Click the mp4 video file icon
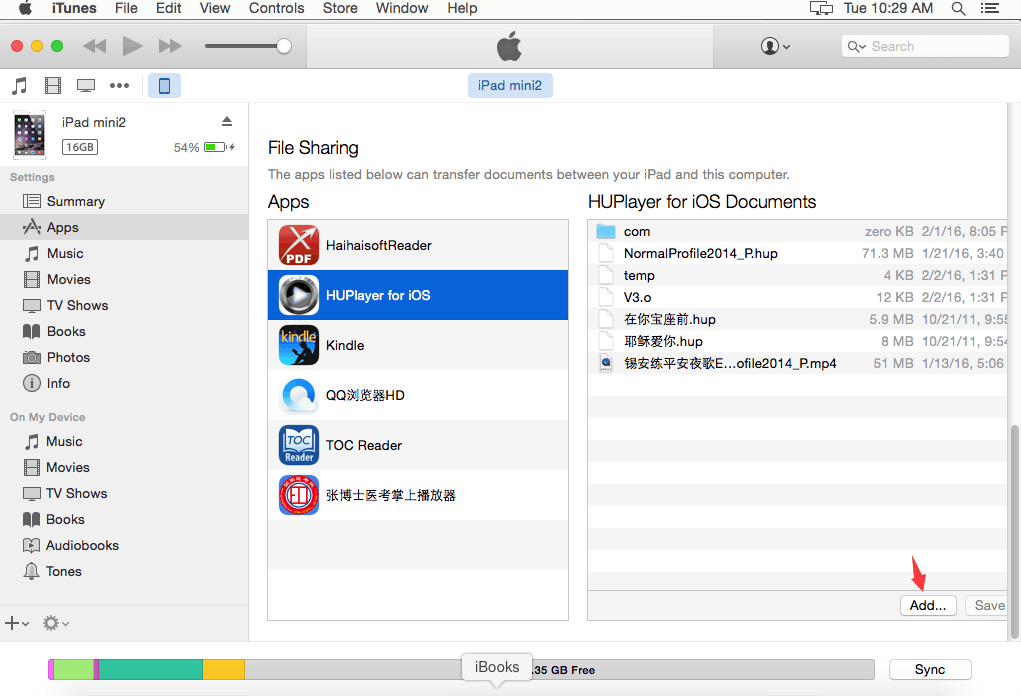The width and height of the screenshot is (1021, 696). (x=606, y=363)
